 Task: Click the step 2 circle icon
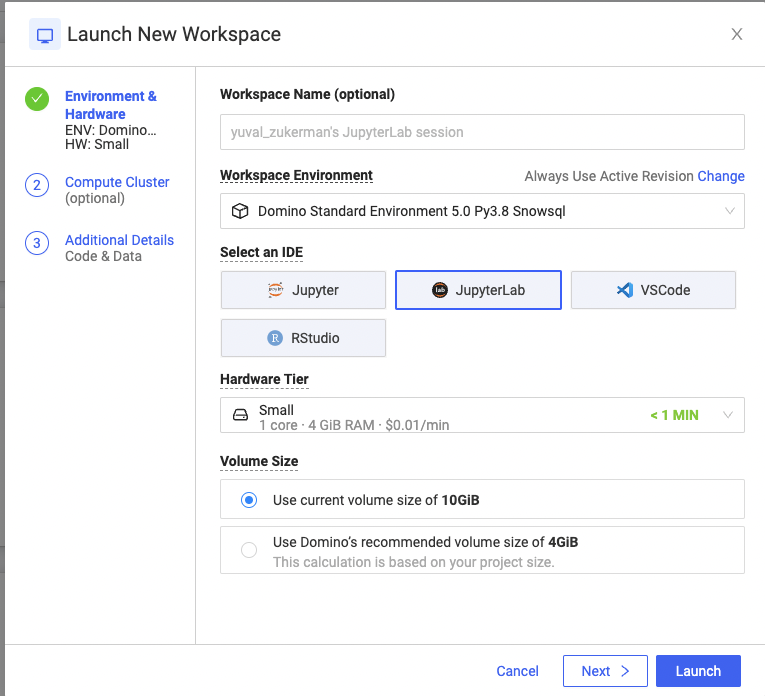[x=37, y=185]
